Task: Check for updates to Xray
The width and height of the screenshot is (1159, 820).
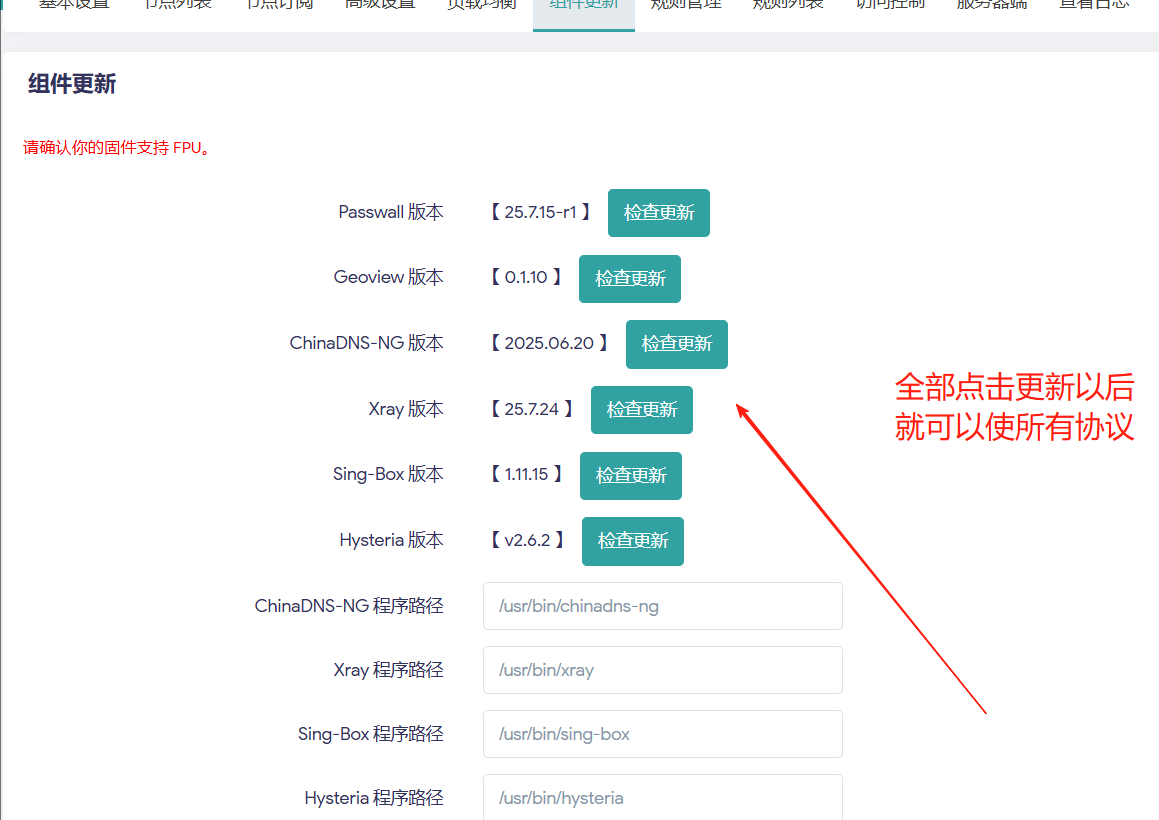Action: pos(642,410)
